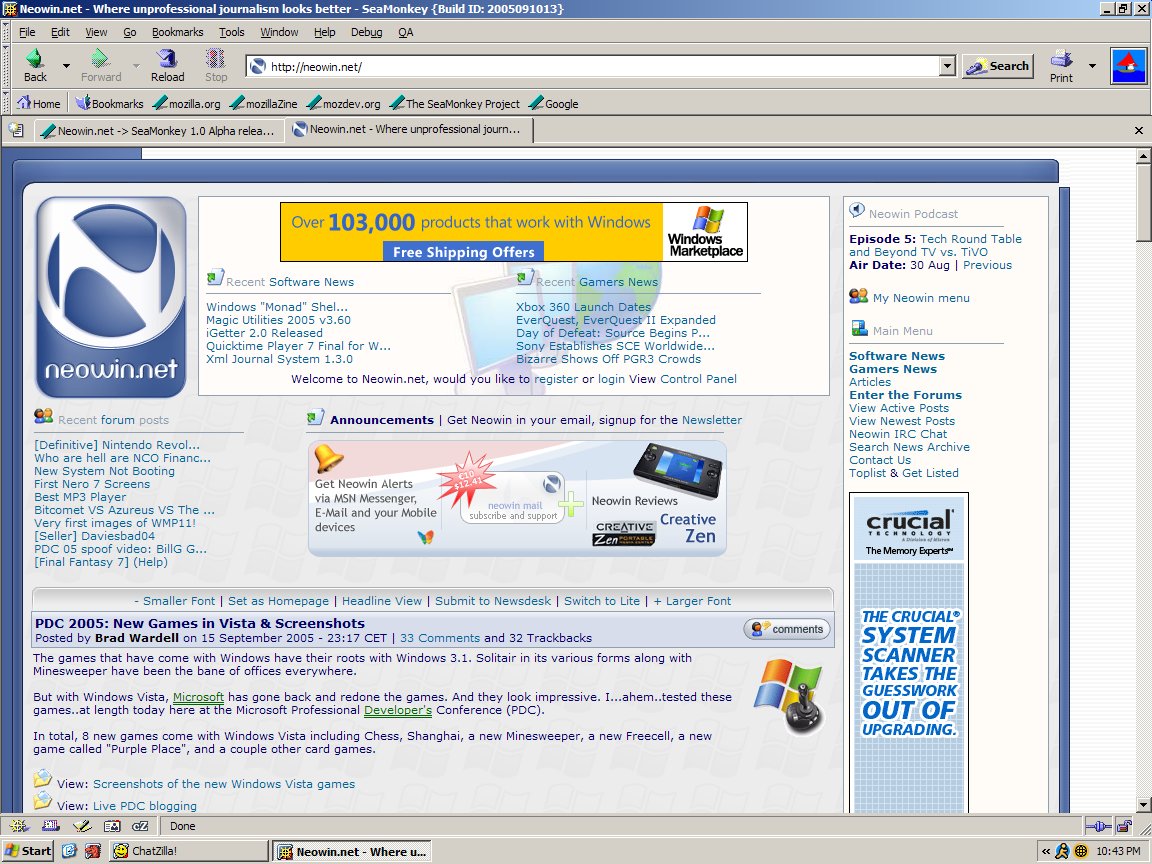
Task: Click the comments bubble on the PDC article
Action: click(786, 628)
